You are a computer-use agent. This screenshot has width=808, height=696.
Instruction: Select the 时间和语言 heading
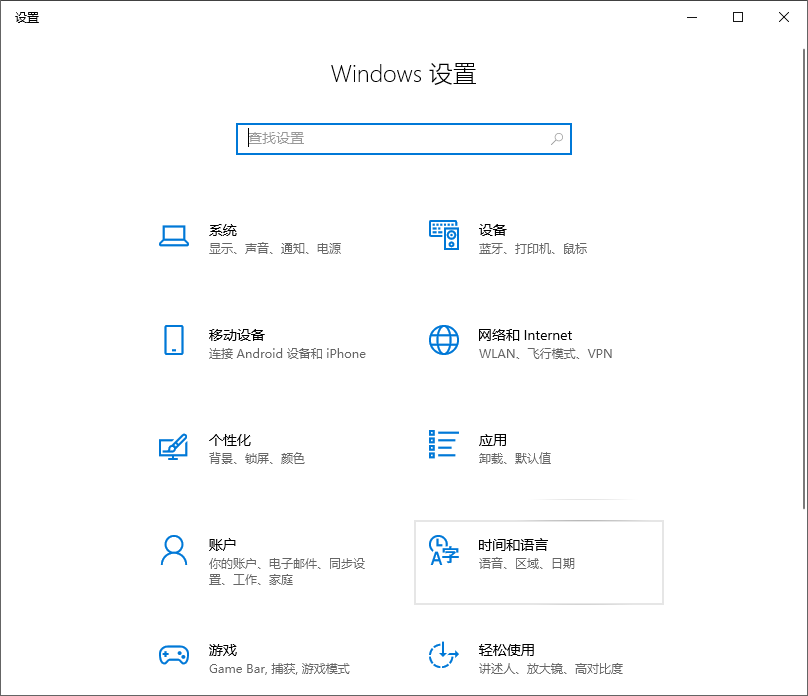[x=513, y=545]
